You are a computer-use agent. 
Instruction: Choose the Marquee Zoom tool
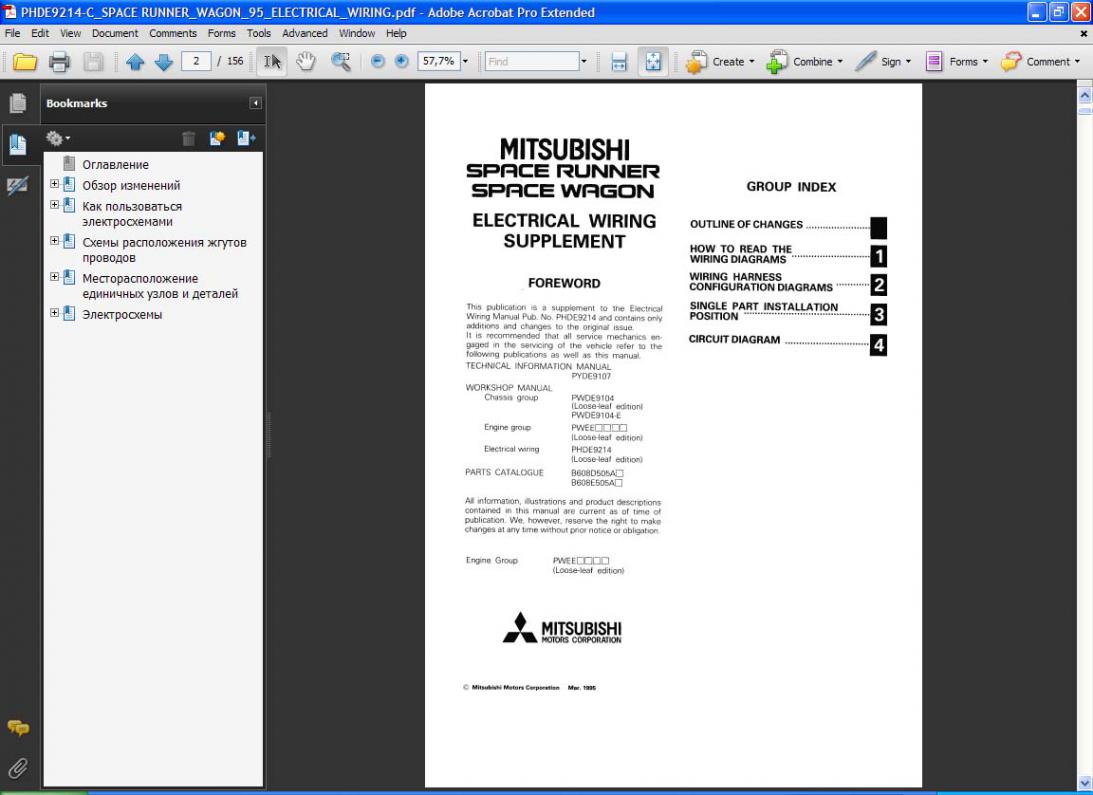pos(341,61)
